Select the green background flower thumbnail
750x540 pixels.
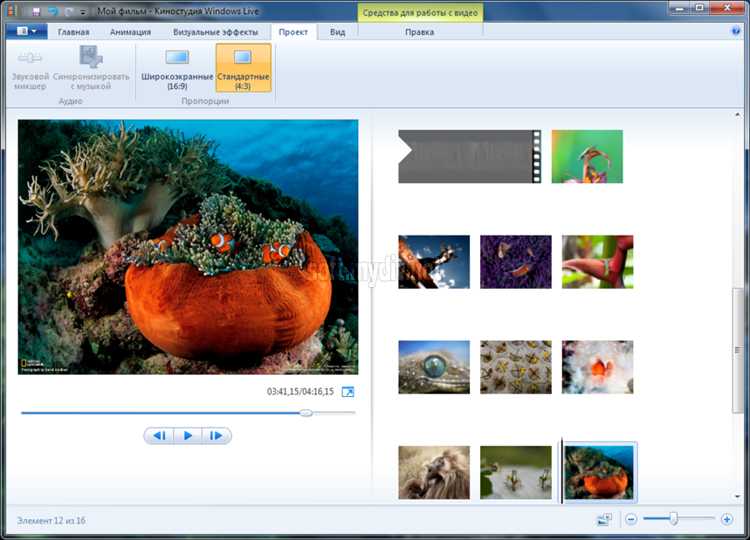click(x=587, y=156)
